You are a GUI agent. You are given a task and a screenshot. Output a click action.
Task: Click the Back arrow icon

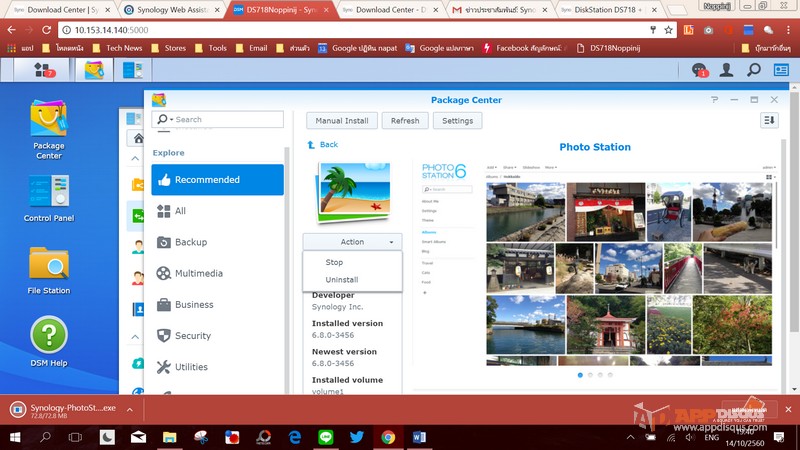tap(311, 145)
